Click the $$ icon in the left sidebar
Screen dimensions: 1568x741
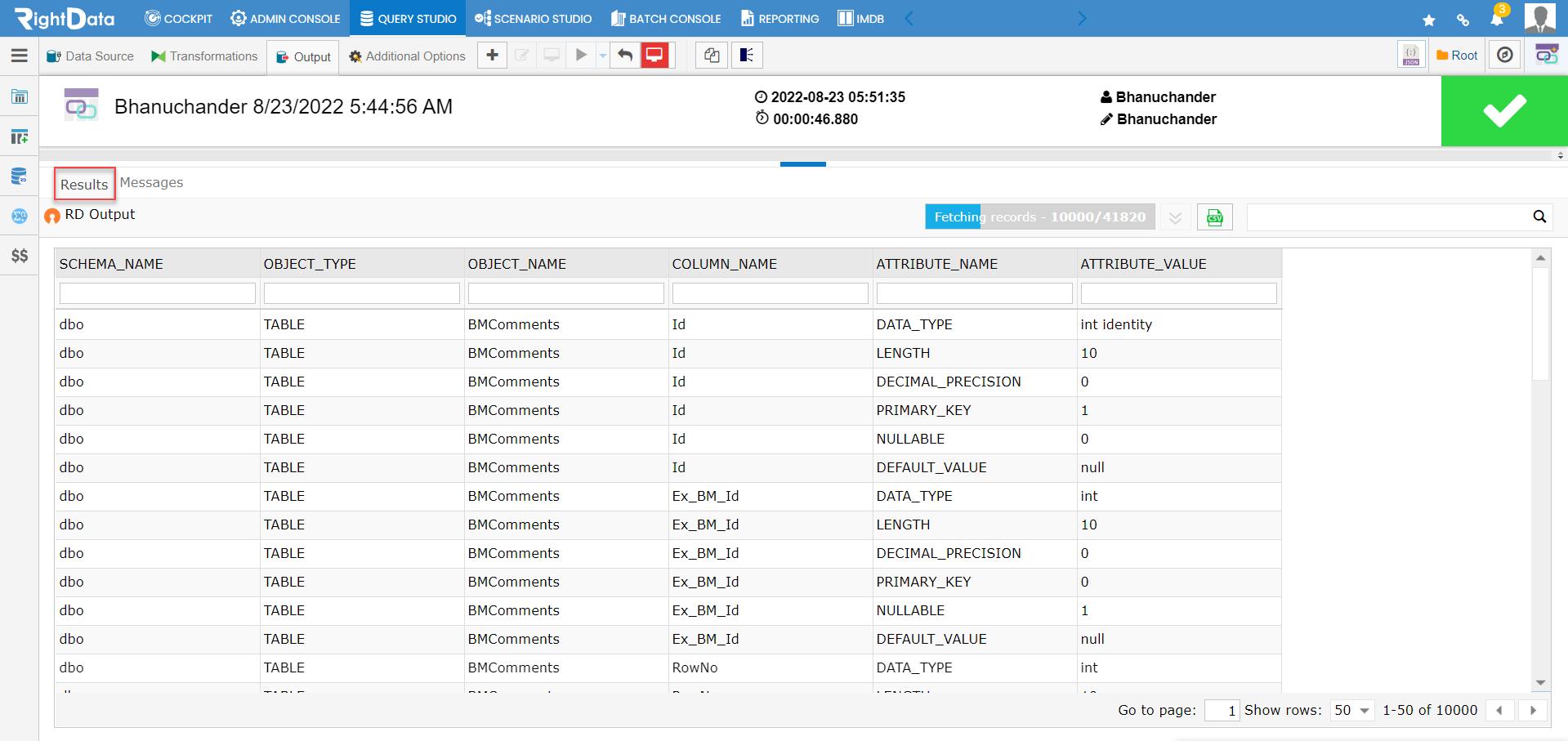18,256
